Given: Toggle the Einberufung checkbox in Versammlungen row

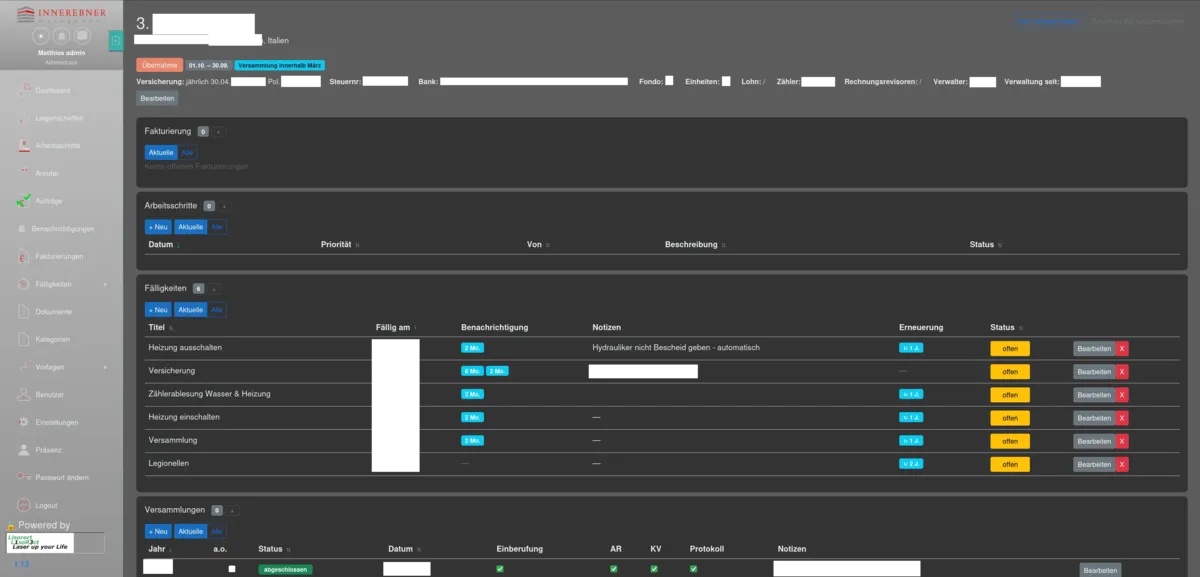Looking at the screenshot, I should click(500, 569).
